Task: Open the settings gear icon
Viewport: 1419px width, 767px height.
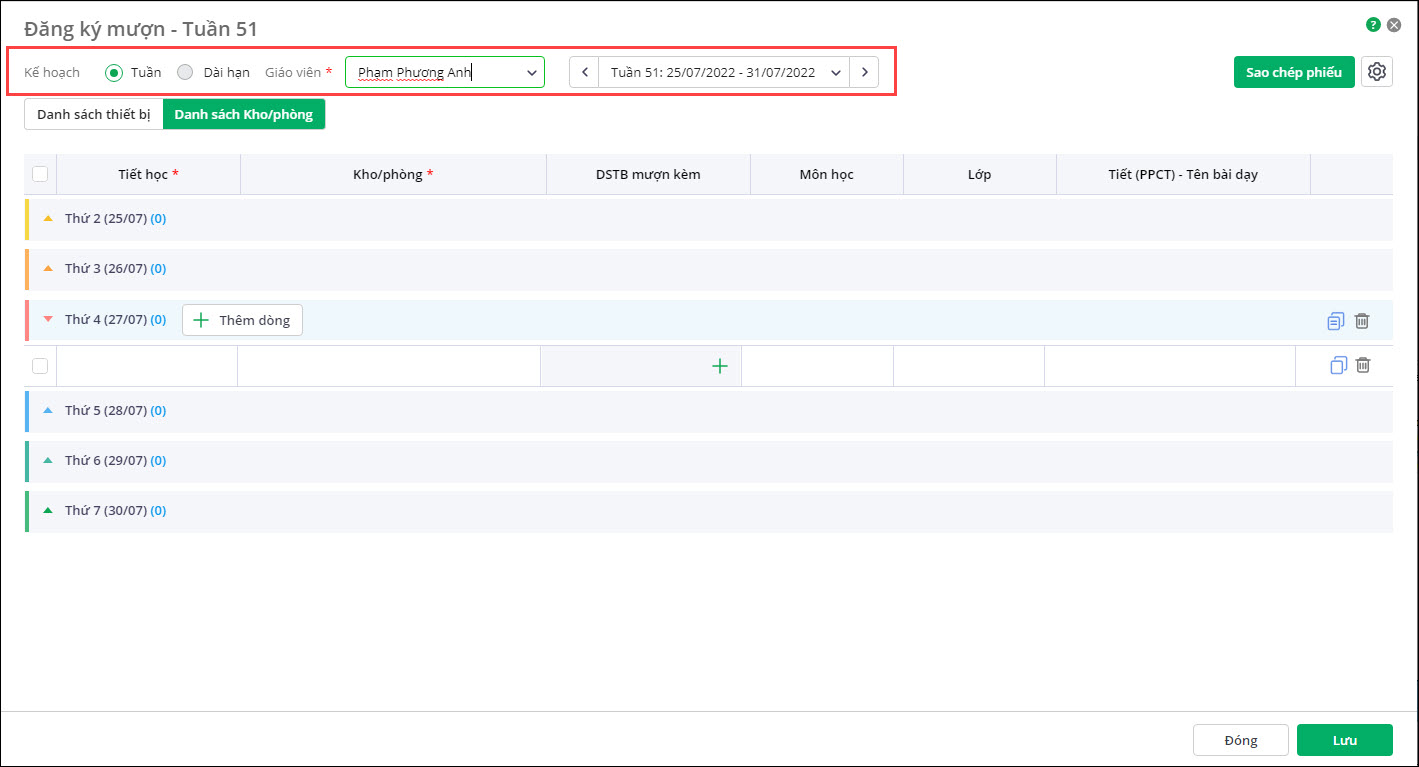Action: point(1377,72)
